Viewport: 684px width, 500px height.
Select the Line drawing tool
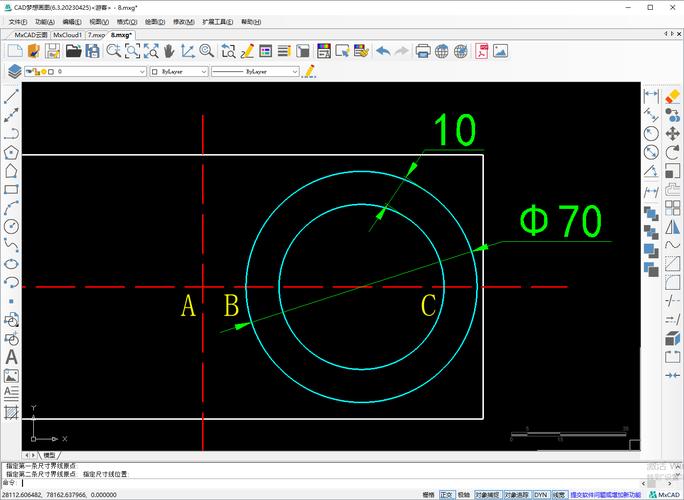tap(11, 96)
